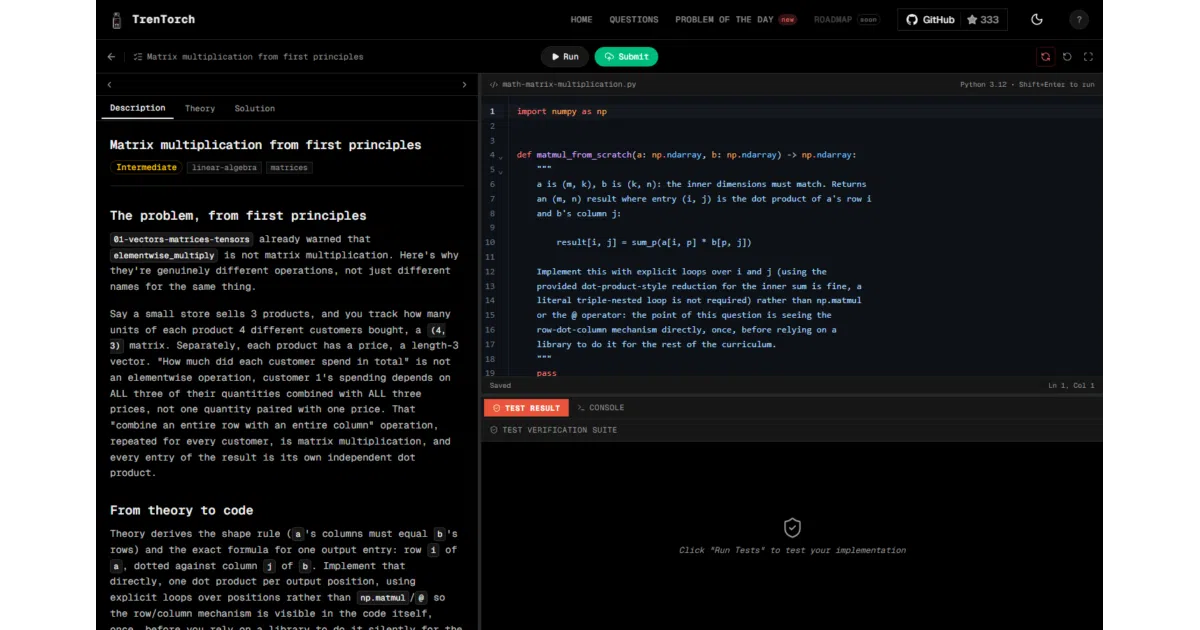Click the code icon beside the file name
The image size is (1200, 630).
point(494,85)
